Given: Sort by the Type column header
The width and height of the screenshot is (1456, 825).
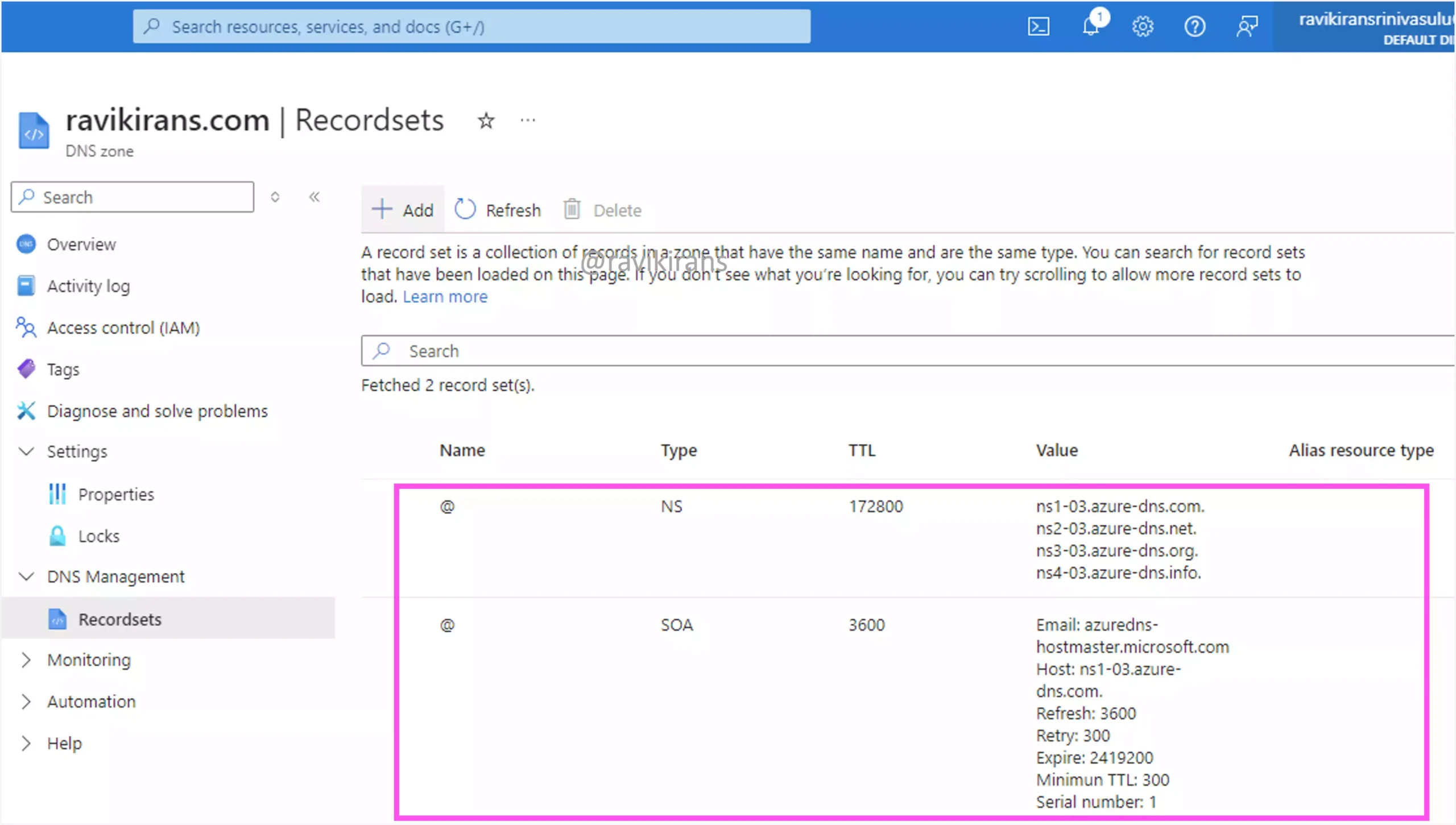Looking at the screenshot, I should [x=679, y=450].
